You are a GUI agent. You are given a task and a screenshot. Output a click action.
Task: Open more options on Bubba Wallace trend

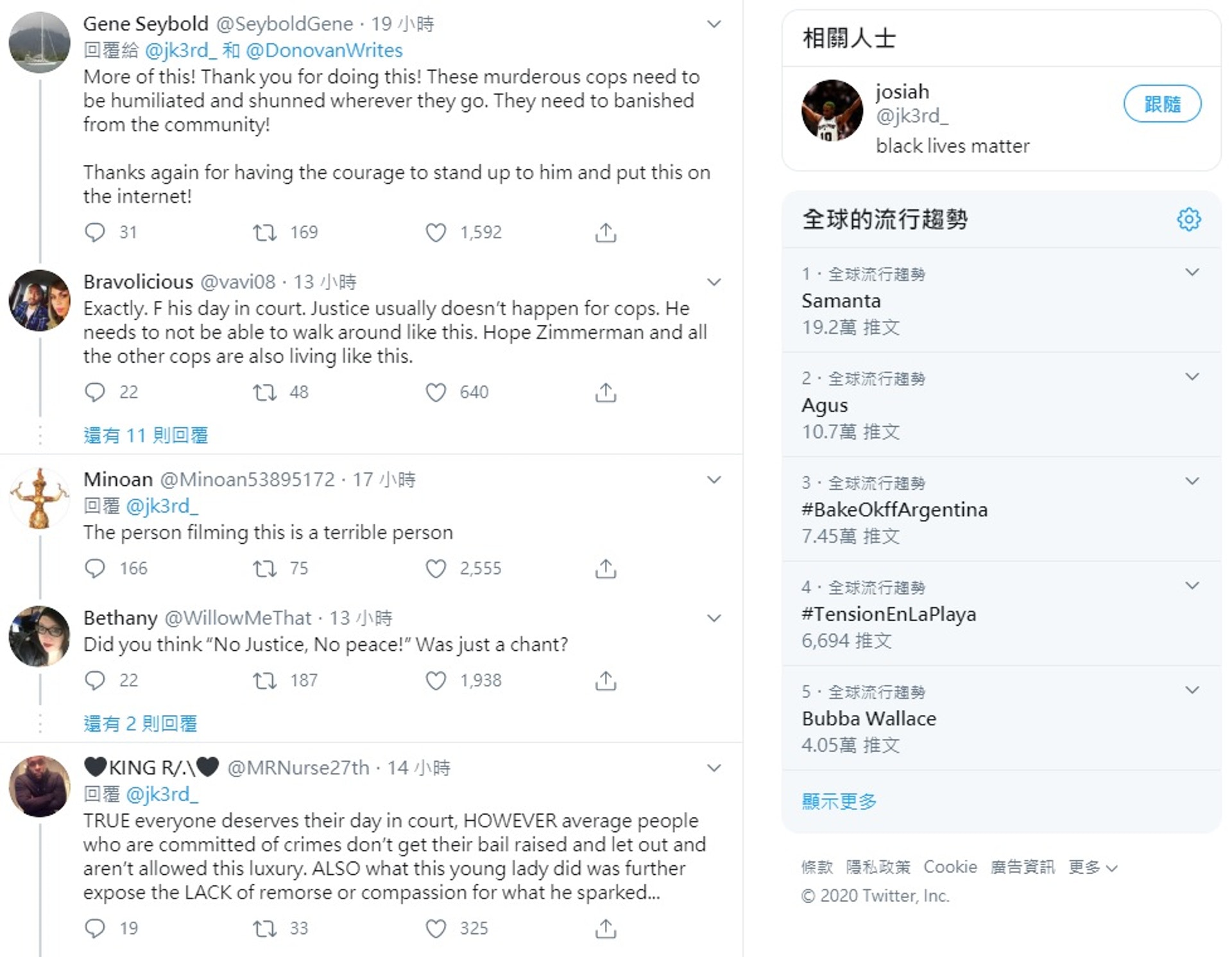pos(1192,690)
